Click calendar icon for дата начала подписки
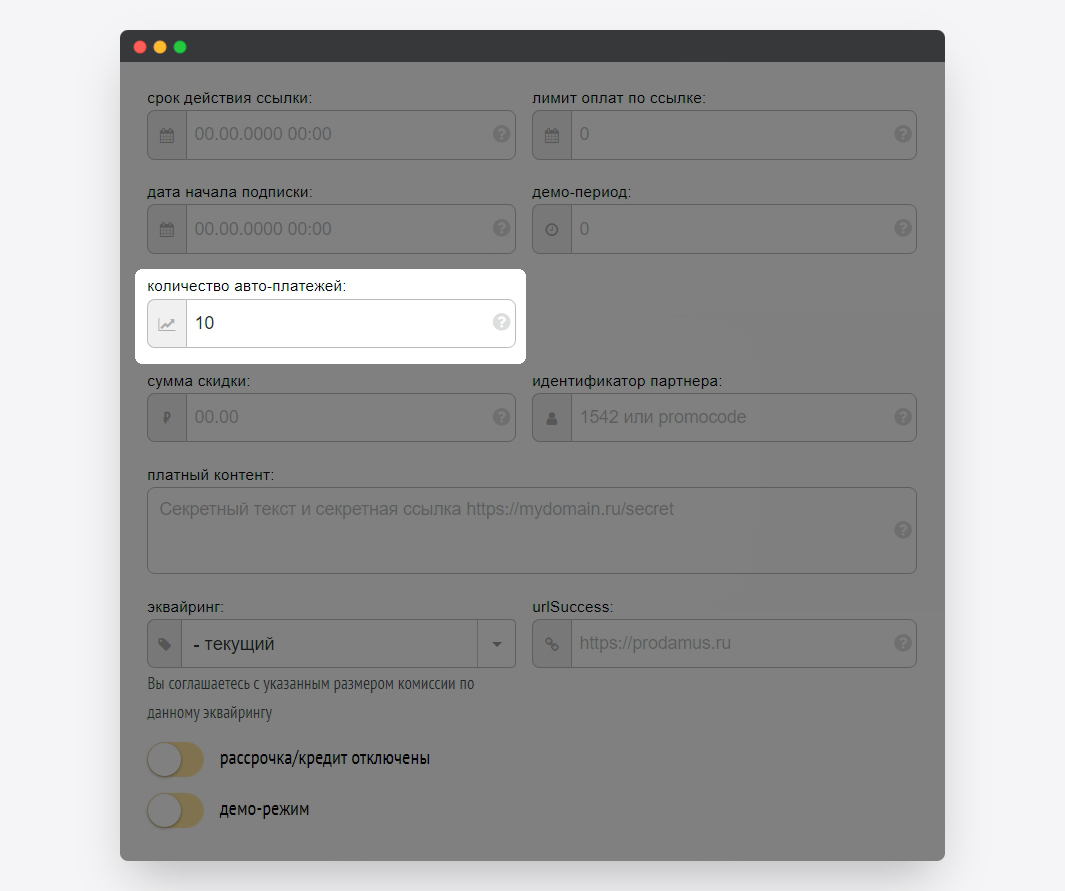Image resolution: width=1065 pixels, height=891 pixels. pos(167,229)
